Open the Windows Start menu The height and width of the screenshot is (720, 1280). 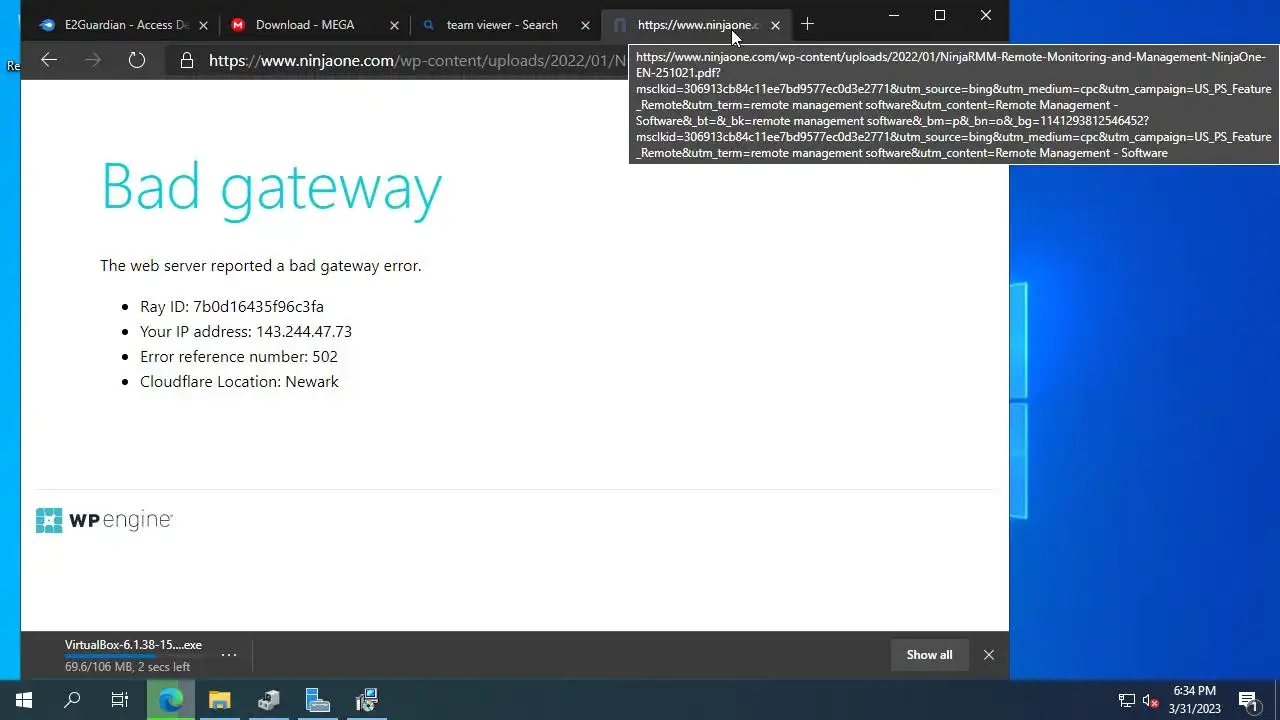point(24,700)
